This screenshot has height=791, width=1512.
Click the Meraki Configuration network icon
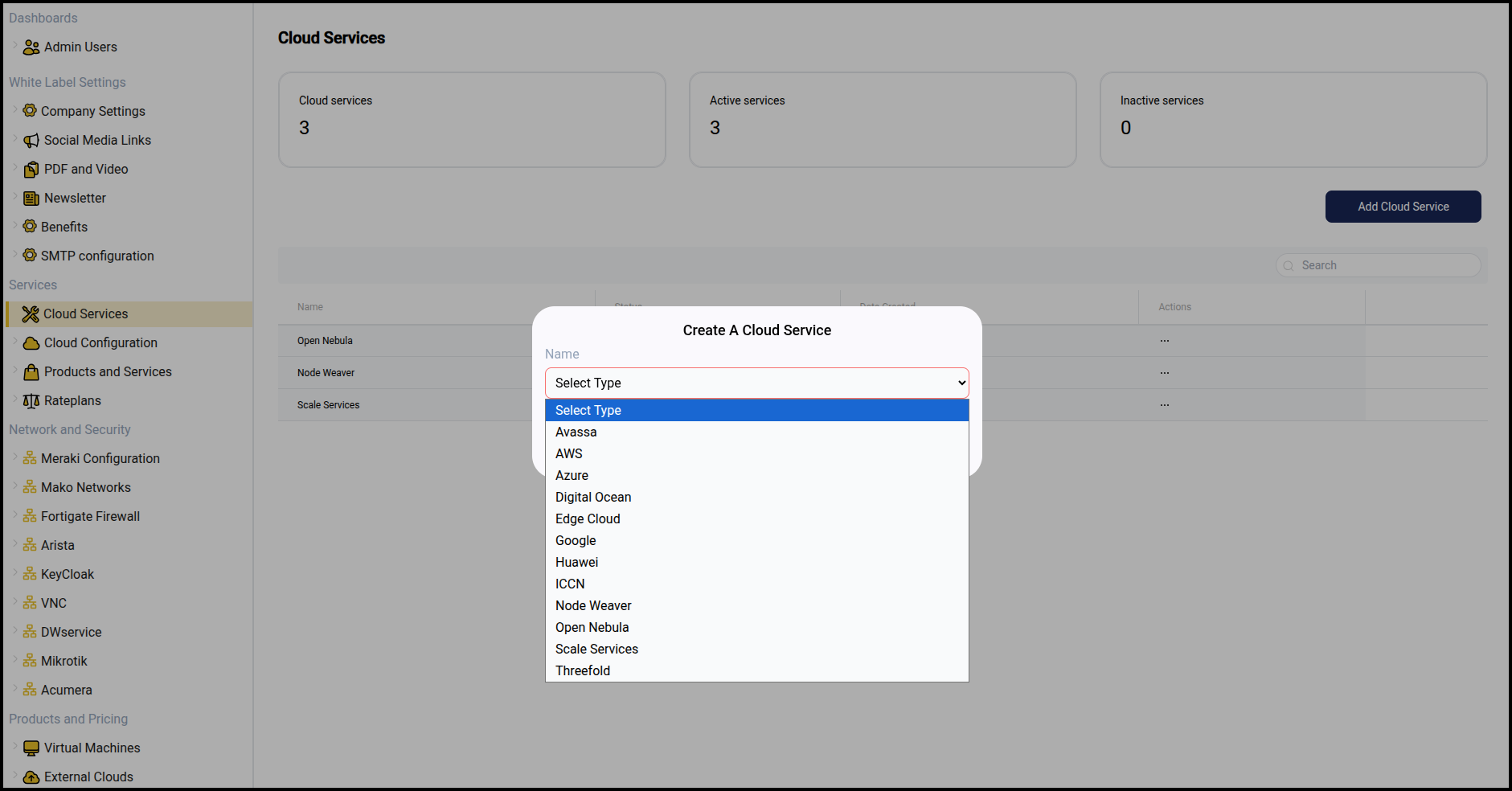(x=30, y=458)
